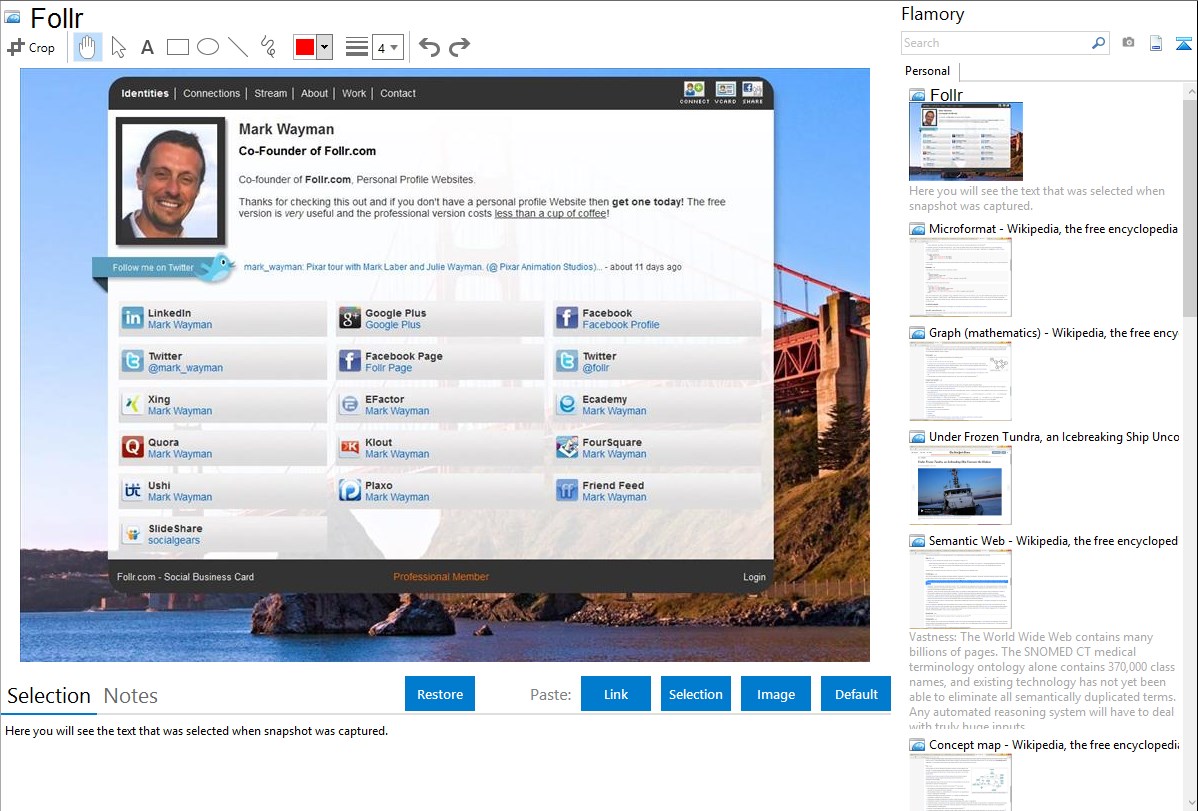Select the Crop tool
This screenshot has width=1198, height=811.
[31, 47]
